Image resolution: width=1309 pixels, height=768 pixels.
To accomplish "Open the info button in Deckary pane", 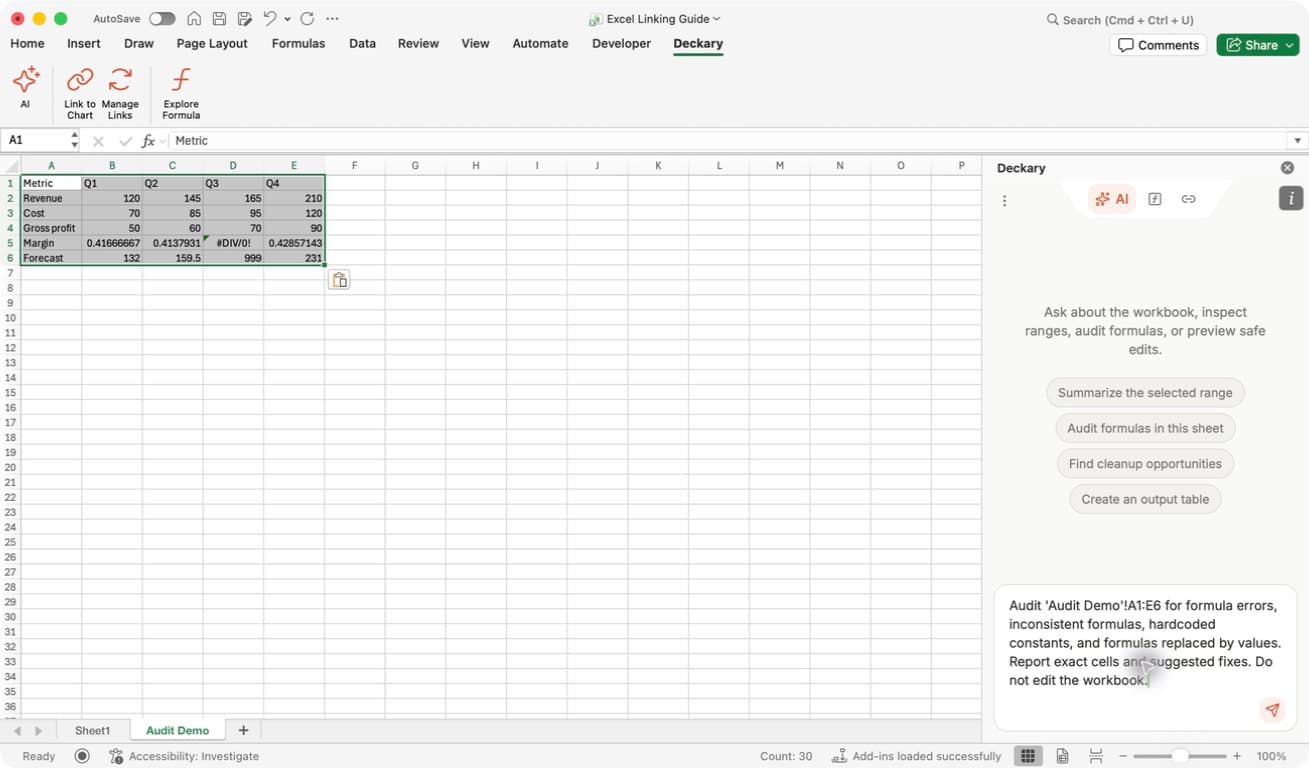I will (x=1291, y=199).
